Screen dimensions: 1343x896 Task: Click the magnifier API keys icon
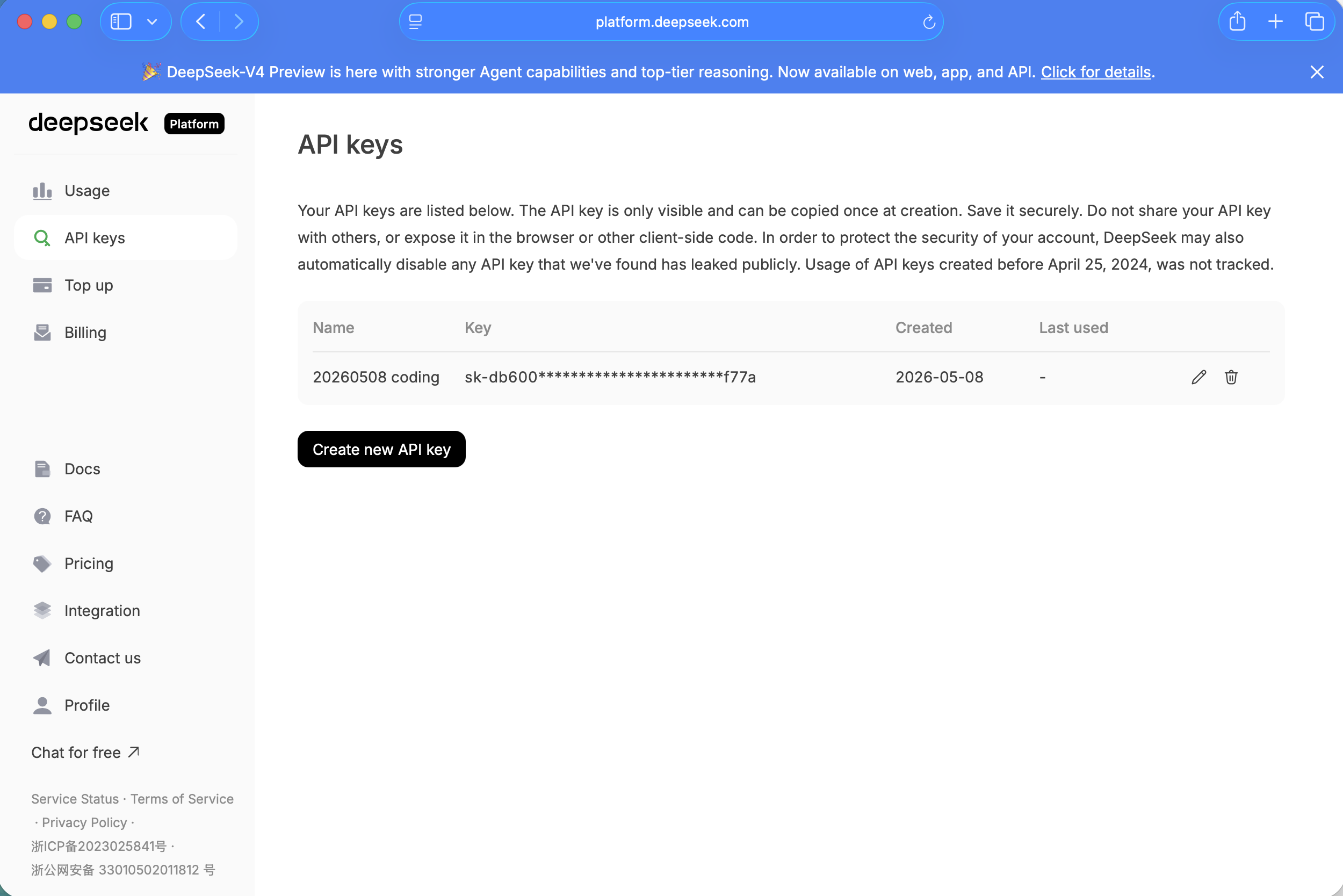coord(42,238)
